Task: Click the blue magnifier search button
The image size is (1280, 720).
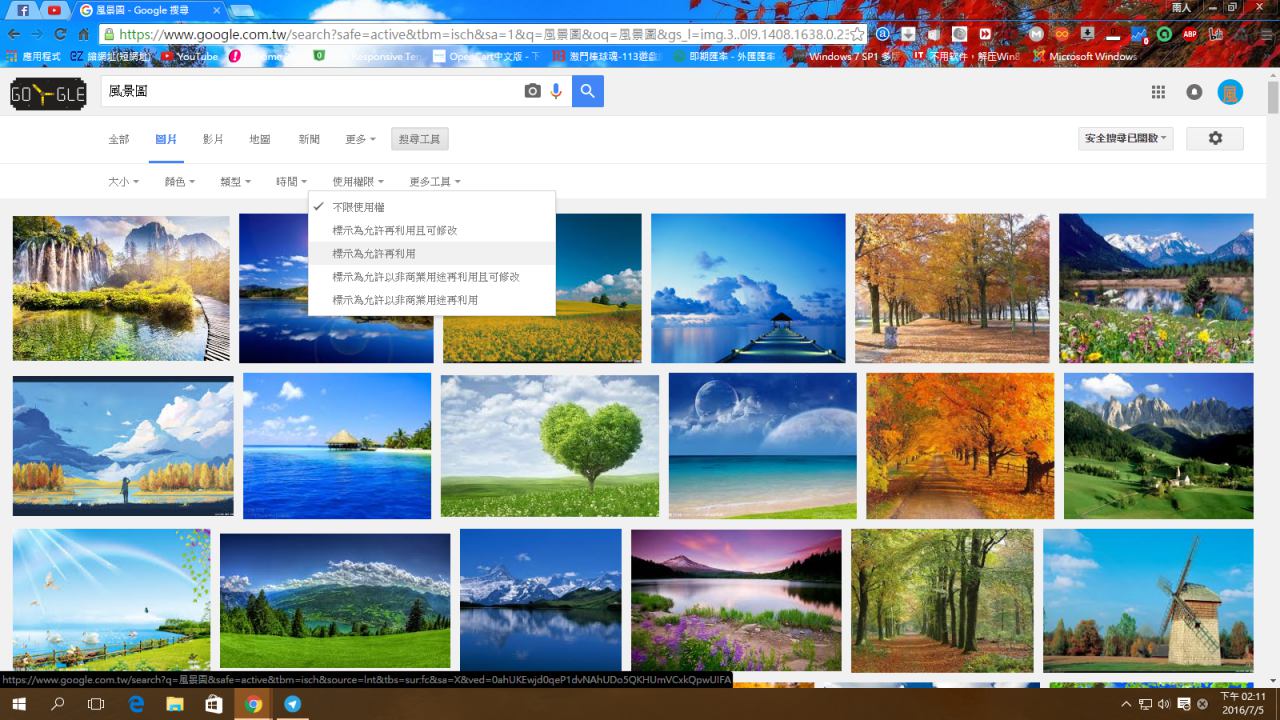Action: coord(588,91)
